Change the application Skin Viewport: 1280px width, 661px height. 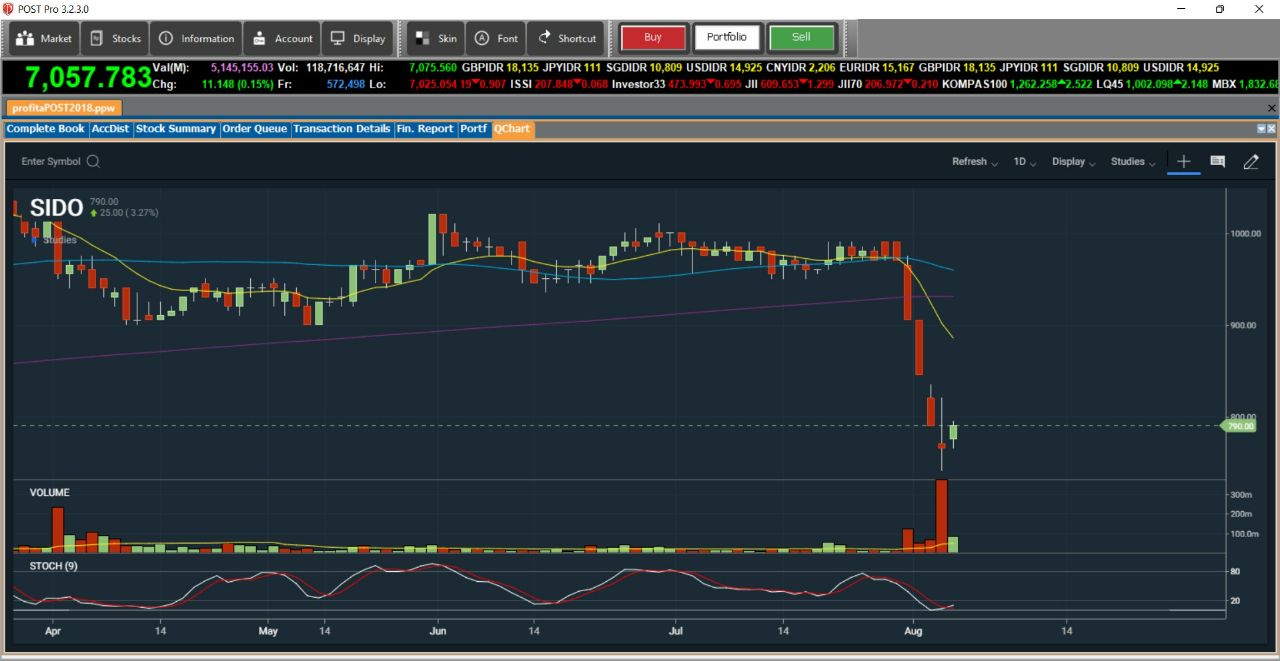tap(436, 38)
